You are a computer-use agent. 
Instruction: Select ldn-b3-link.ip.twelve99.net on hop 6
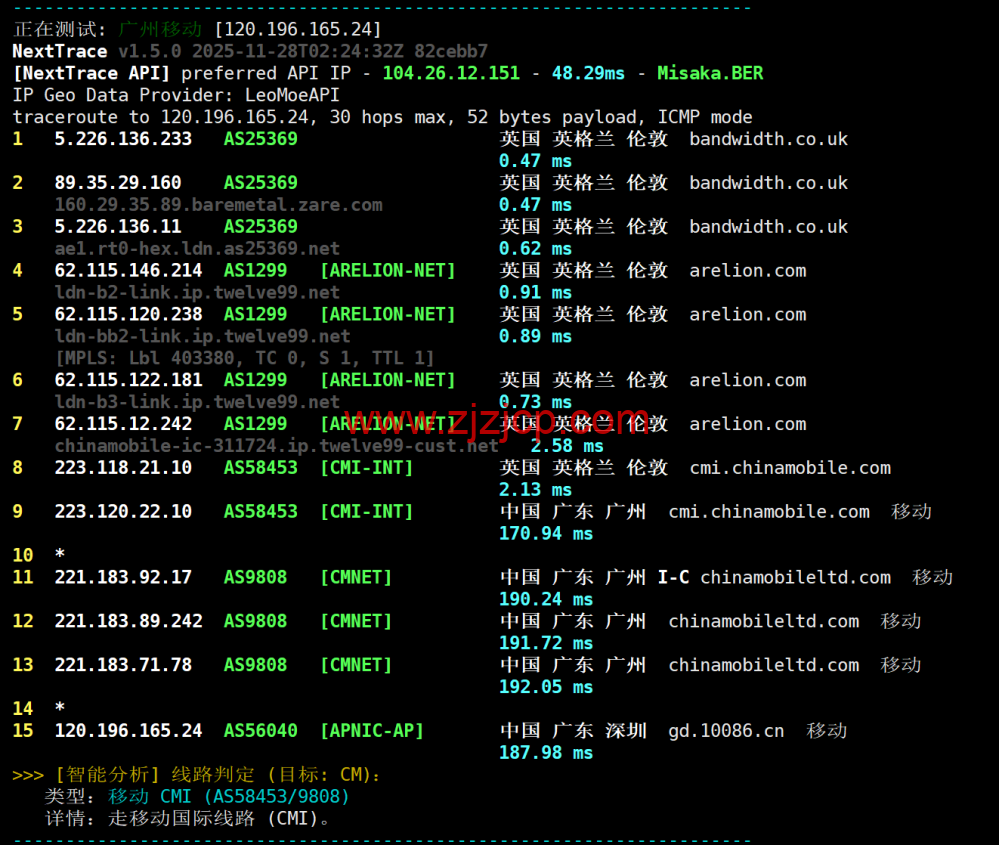[x=190, y=402]
